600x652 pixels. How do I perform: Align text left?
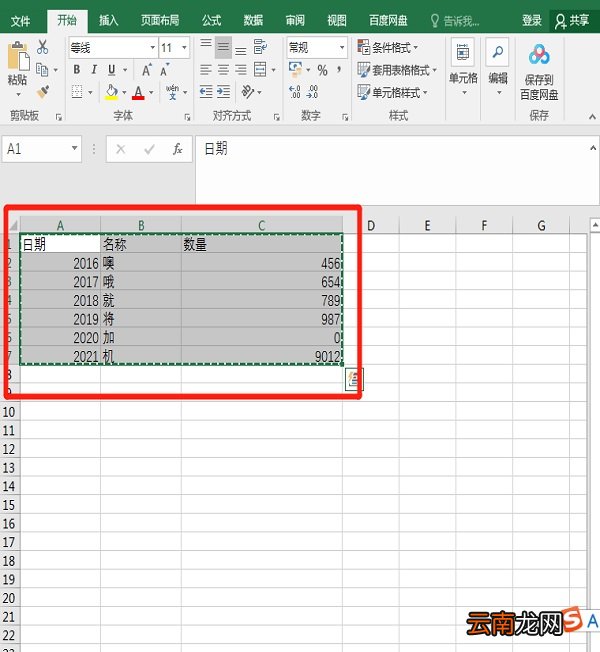[206, 70]
